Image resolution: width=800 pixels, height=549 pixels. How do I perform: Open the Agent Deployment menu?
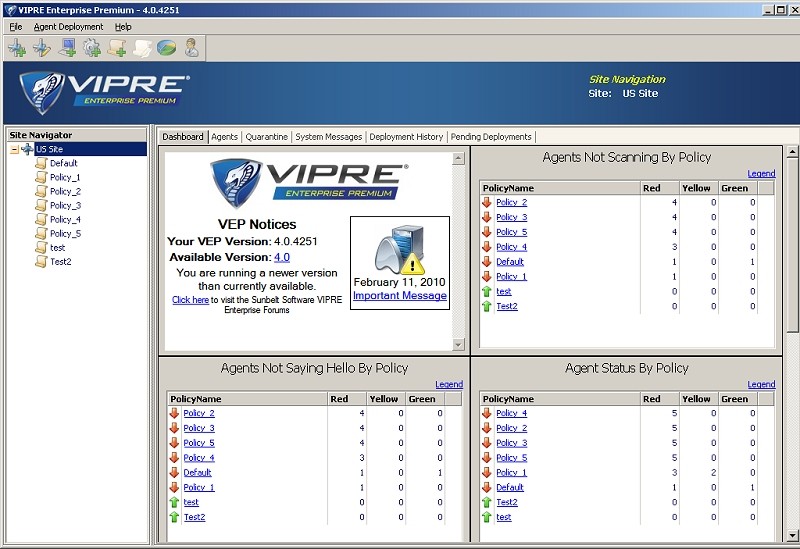pyautogui.click(x=68, y=26)
